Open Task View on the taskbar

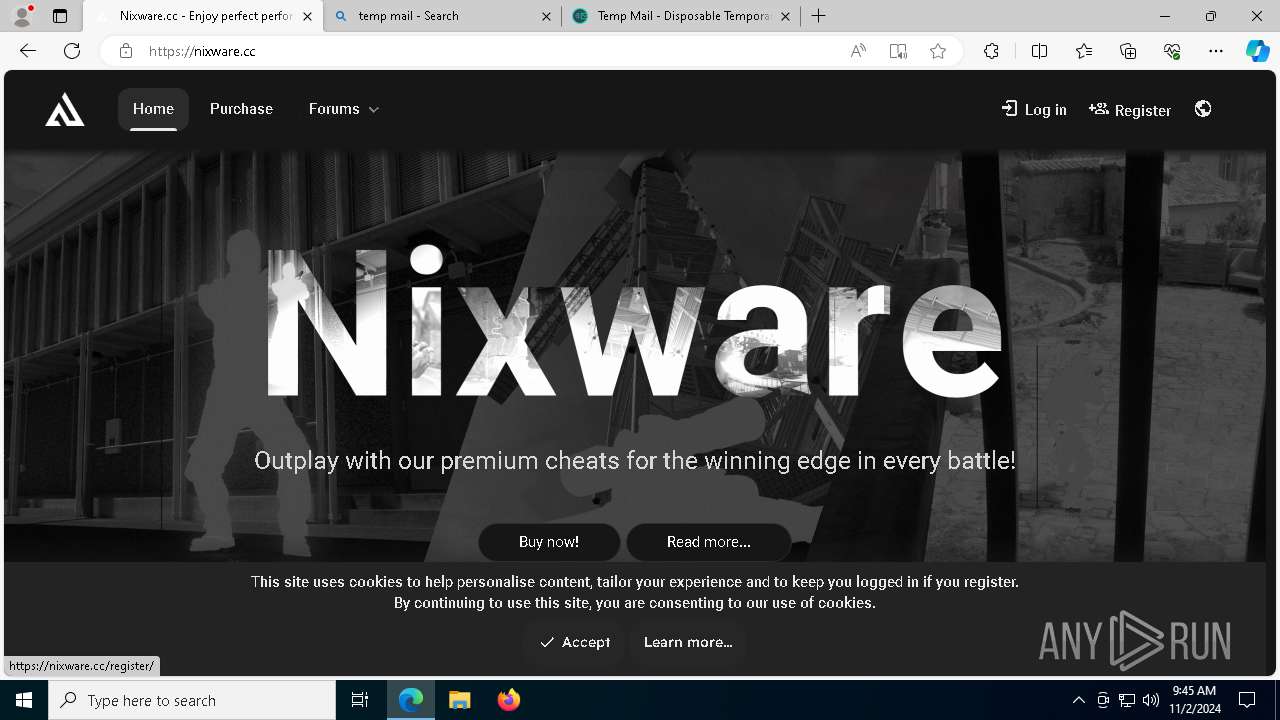[360, 700]
